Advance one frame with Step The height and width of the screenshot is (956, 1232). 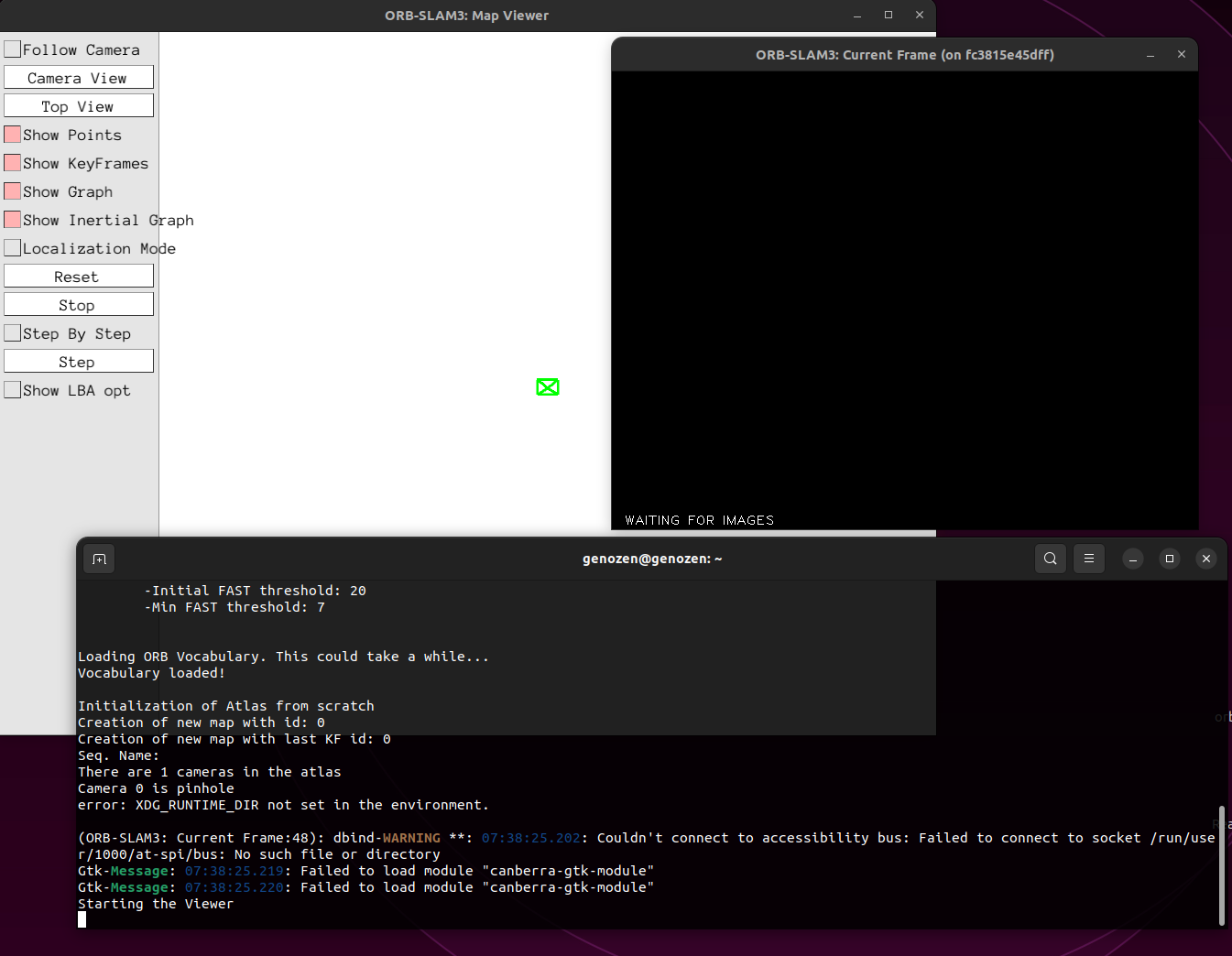click(x=78, y=360)
